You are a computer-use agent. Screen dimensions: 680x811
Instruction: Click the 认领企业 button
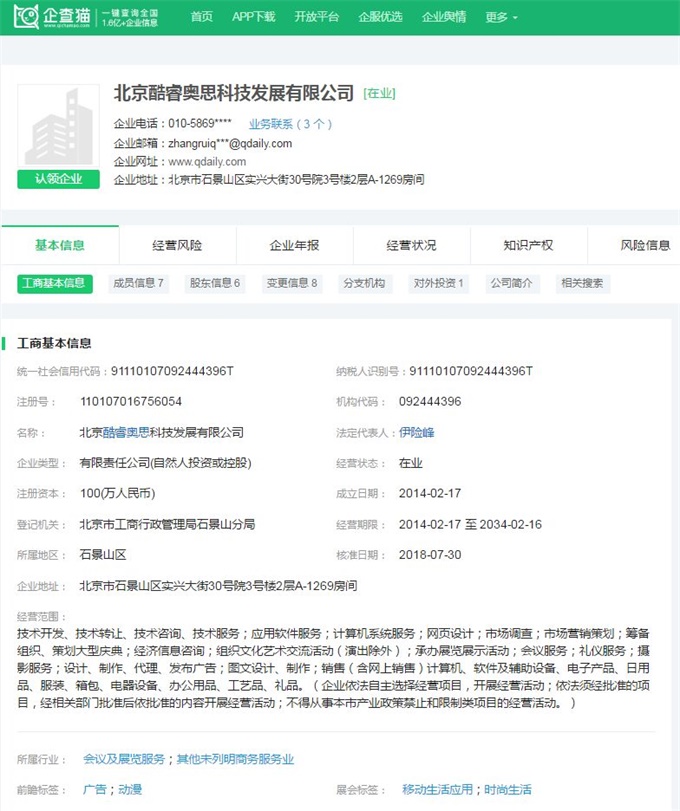pos(58,179)
